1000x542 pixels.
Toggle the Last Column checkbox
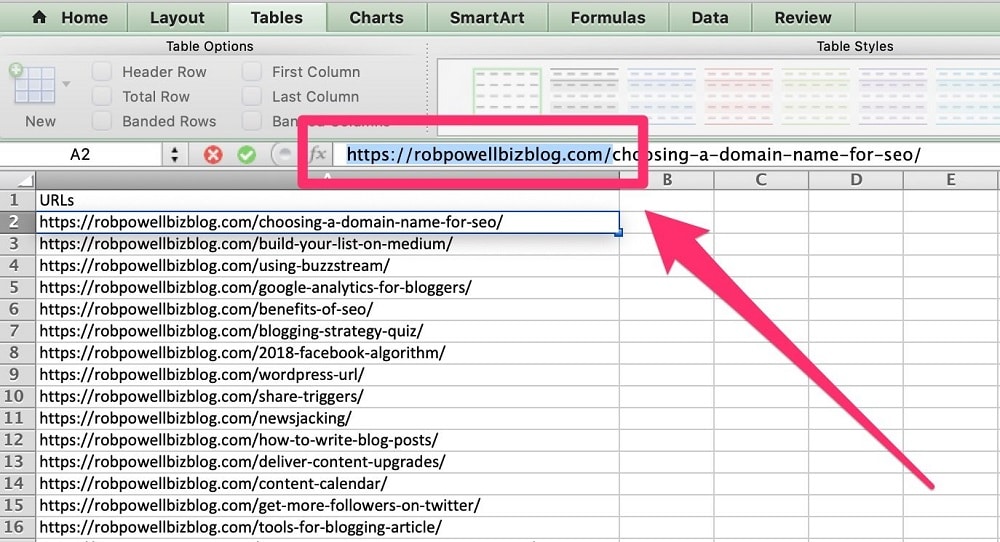[252, 96]
